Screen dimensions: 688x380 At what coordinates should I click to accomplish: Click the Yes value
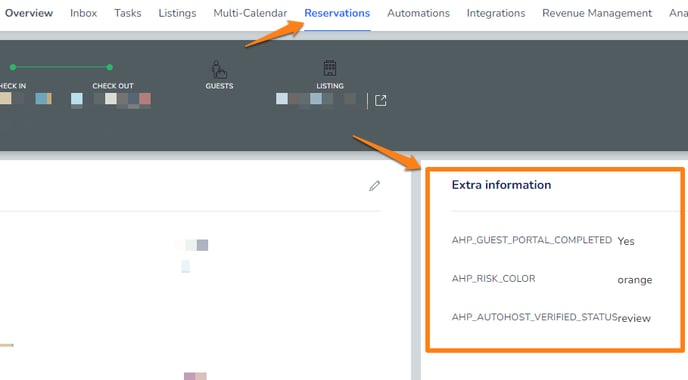(626, 241)
